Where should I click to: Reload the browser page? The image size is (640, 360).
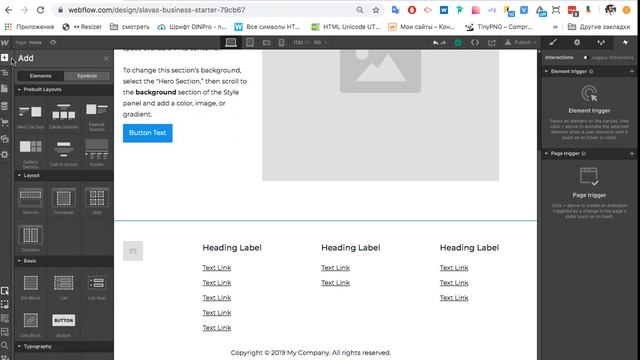[x=40, y=10]
